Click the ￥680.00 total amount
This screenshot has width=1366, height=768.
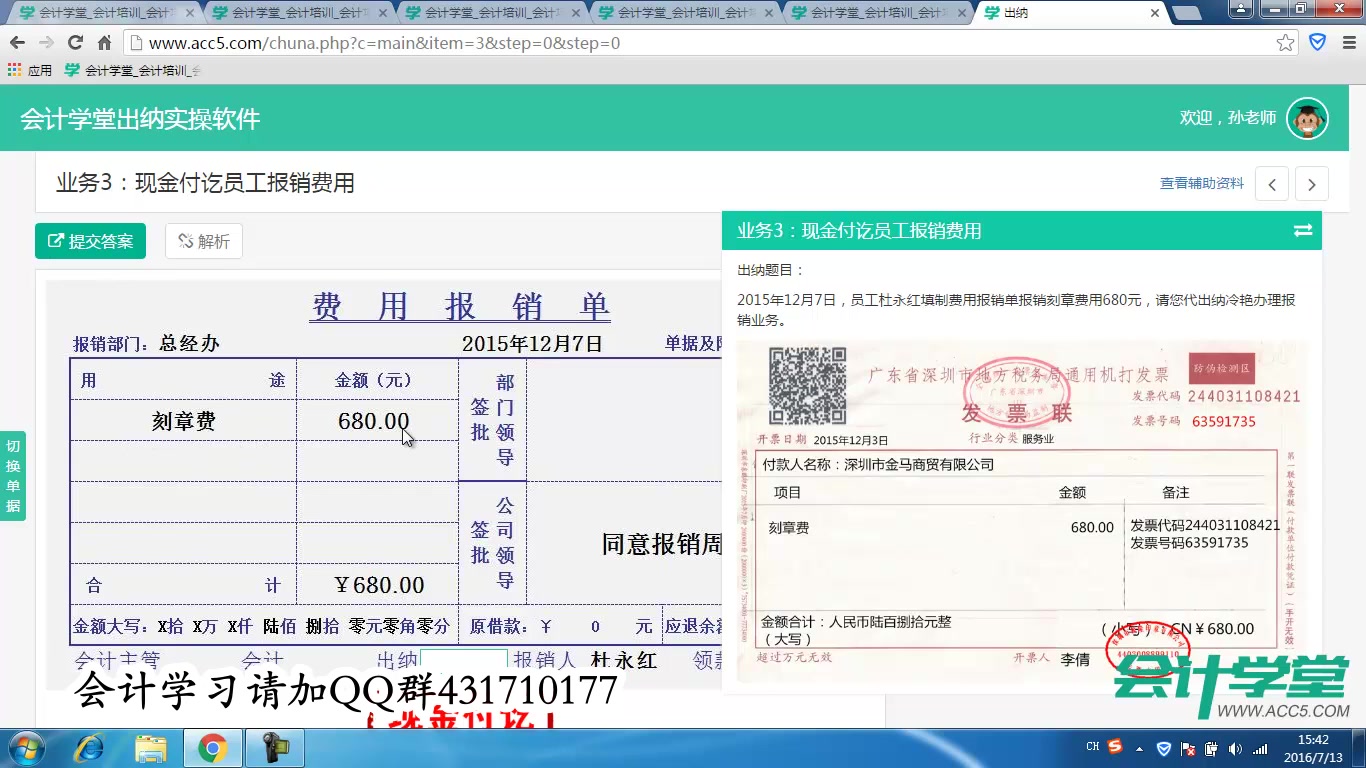[379, 585]
